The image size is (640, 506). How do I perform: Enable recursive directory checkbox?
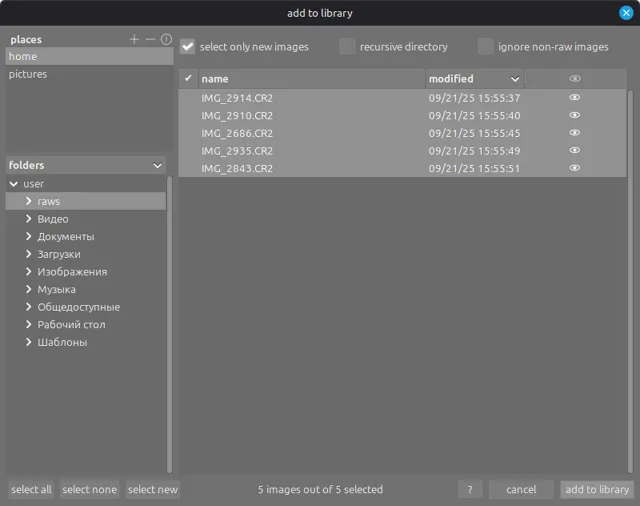pyautogui.click(x=347, y=46)
